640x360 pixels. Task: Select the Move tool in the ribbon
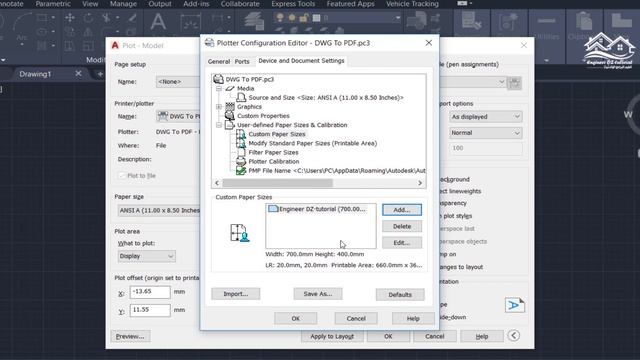pyautogui.click(x=70, y=18)
